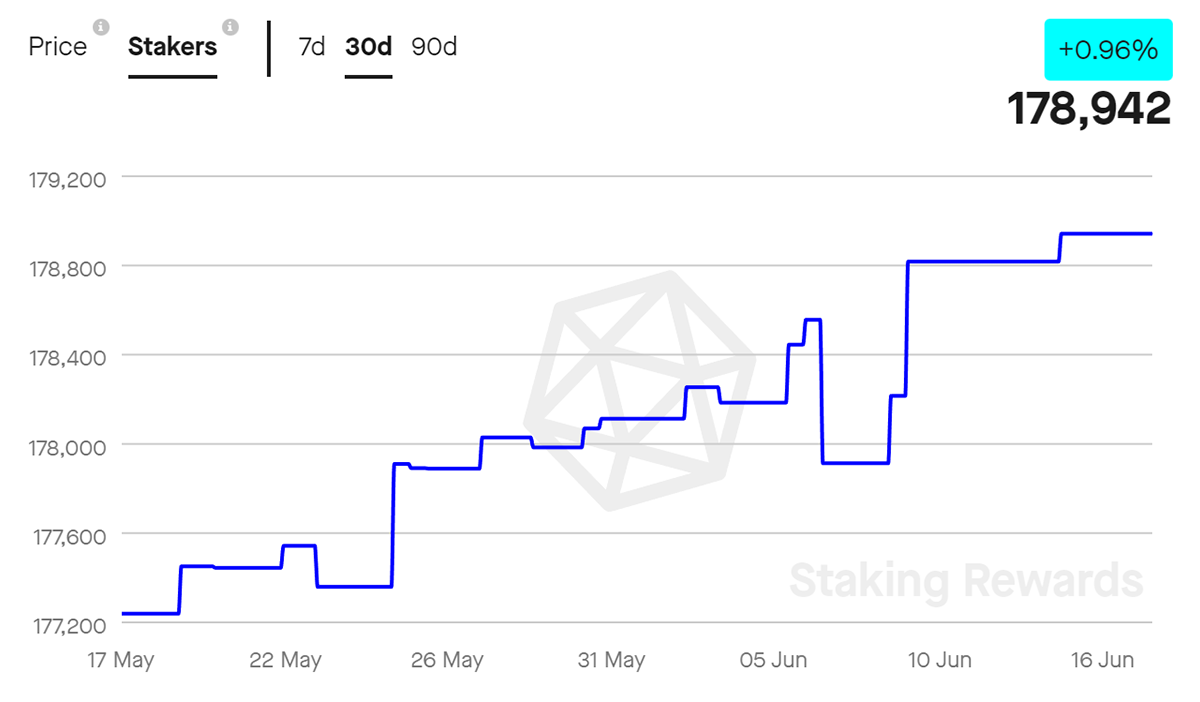Click the 178,942 stakers value
Viewport: 1200px width, 702px height.
tap(1089, 108)
